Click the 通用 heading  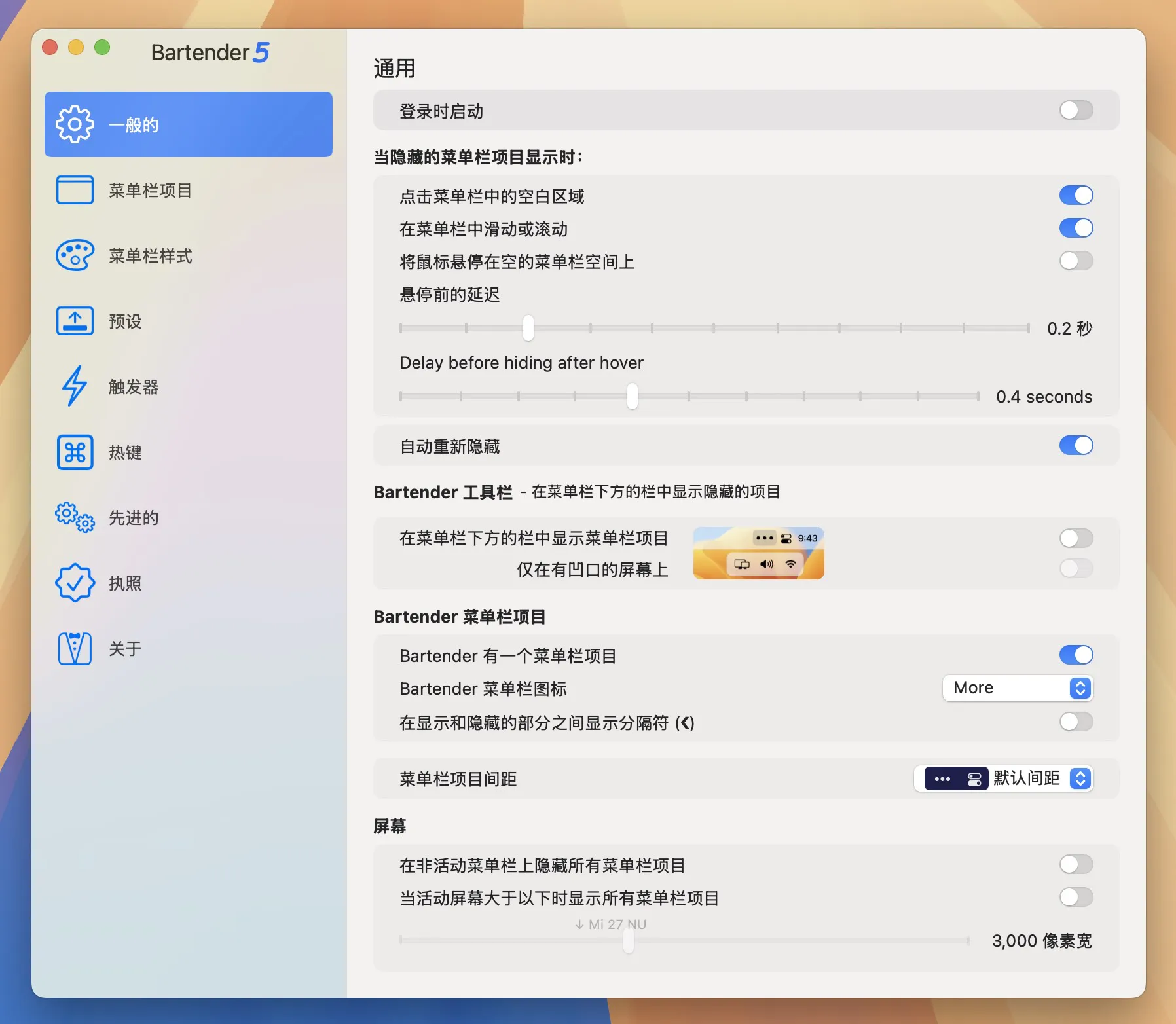(x=394, y=68)
